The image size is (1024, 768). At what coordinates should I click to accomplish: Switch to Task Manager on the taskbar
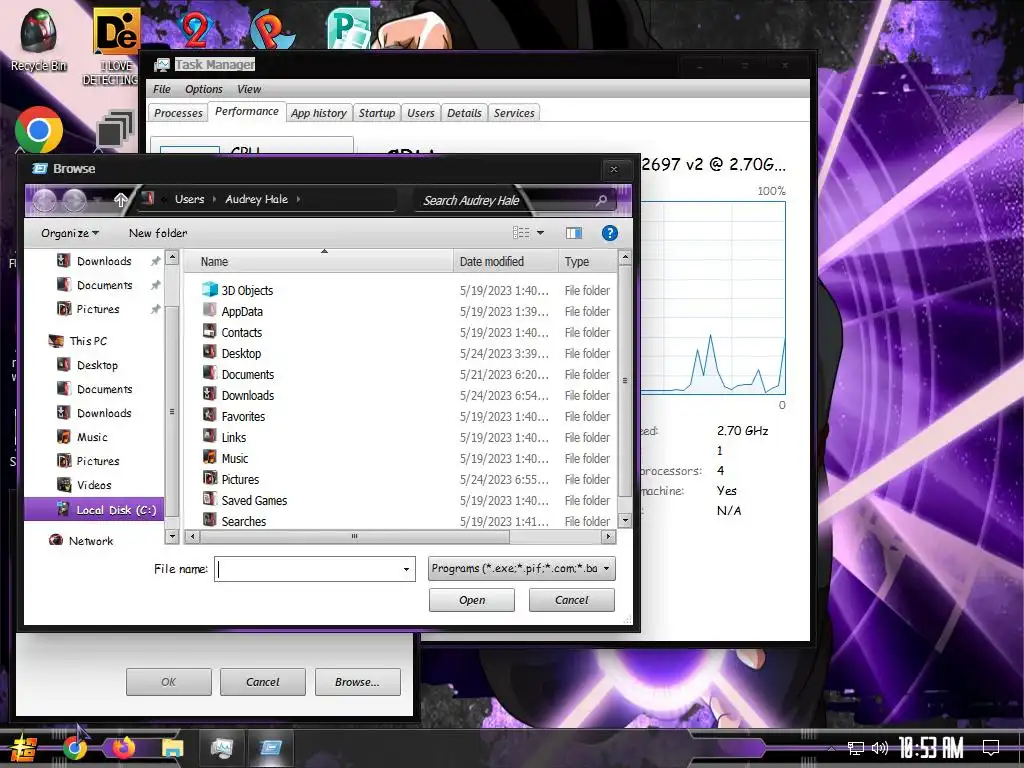click(x=222, y=748)
